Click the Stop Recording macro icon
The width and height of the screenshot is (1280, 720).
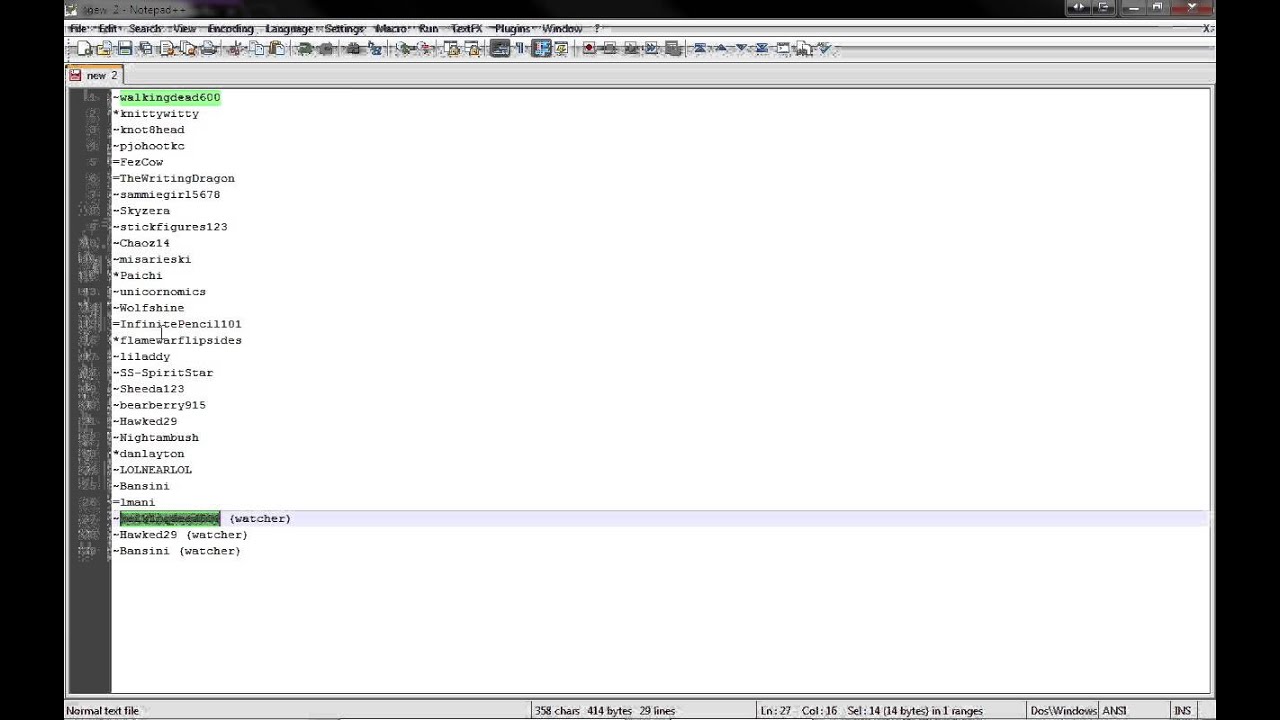click(x=610, y=48)
